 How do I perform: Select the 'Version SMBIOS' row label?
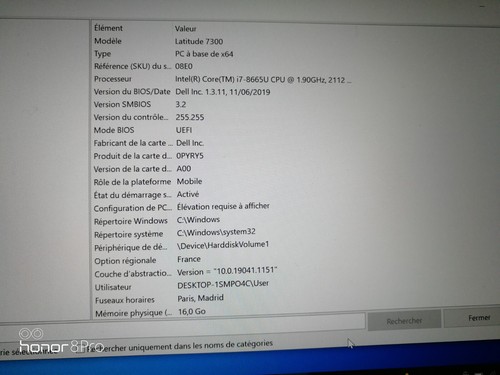pos(122,104)
